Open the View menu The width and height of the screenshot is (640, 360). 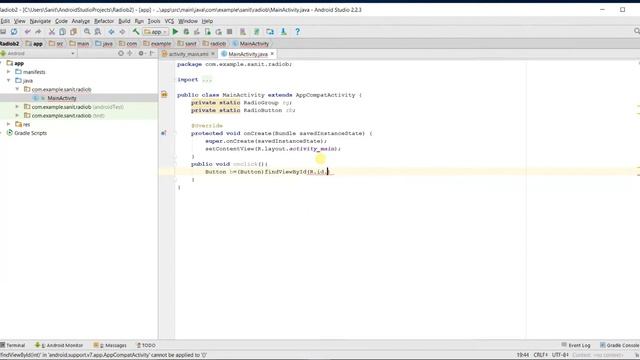20,21
